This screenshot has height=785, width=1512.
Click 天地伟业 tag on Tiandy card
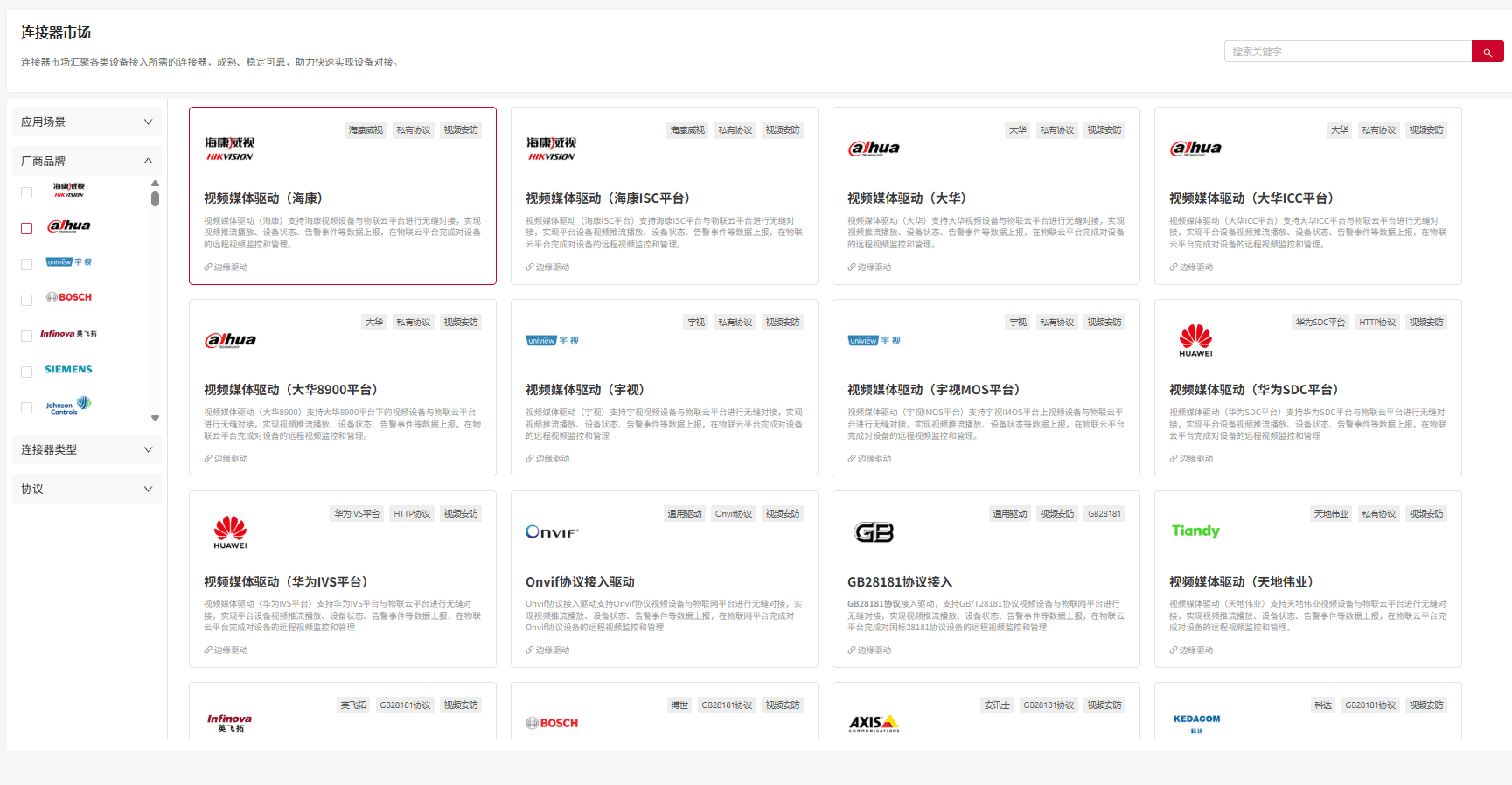(x=1331, y=514)
